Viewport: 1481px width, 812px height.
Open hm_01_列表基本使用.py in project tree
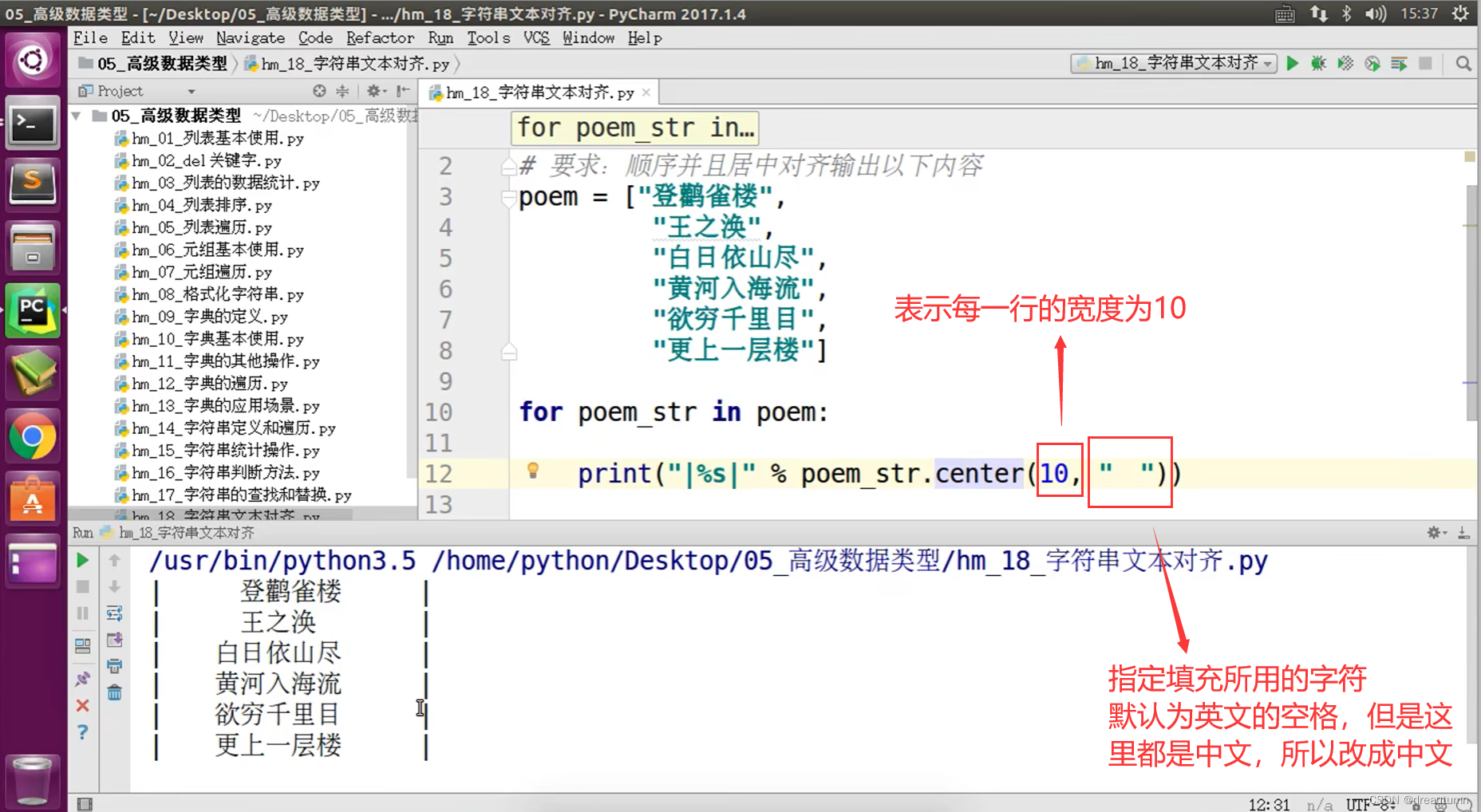[209, 139]
